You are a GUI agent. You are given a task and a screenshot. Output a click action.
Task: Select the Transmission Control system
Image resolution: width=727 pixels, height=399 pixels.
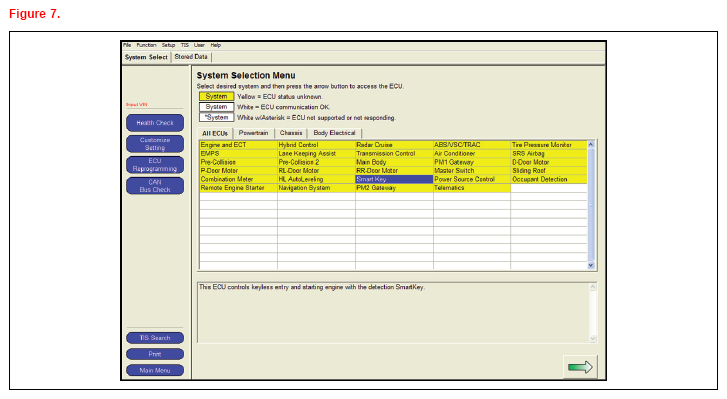[x=394, y=153]
